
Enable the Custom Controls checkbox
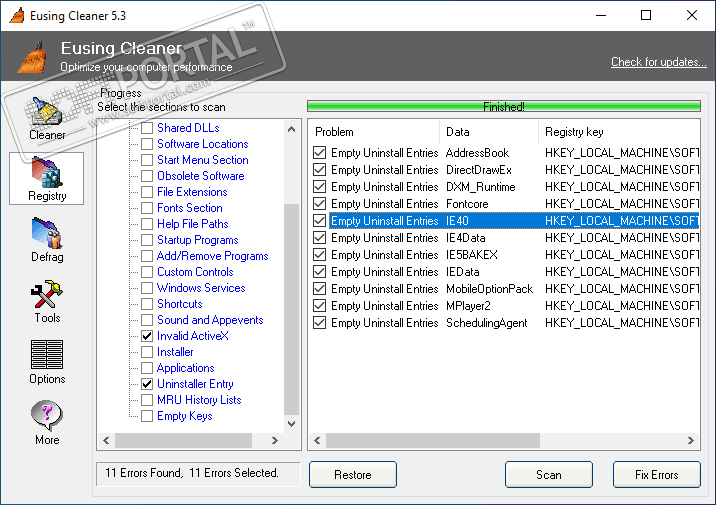click(x=147, y=272)
